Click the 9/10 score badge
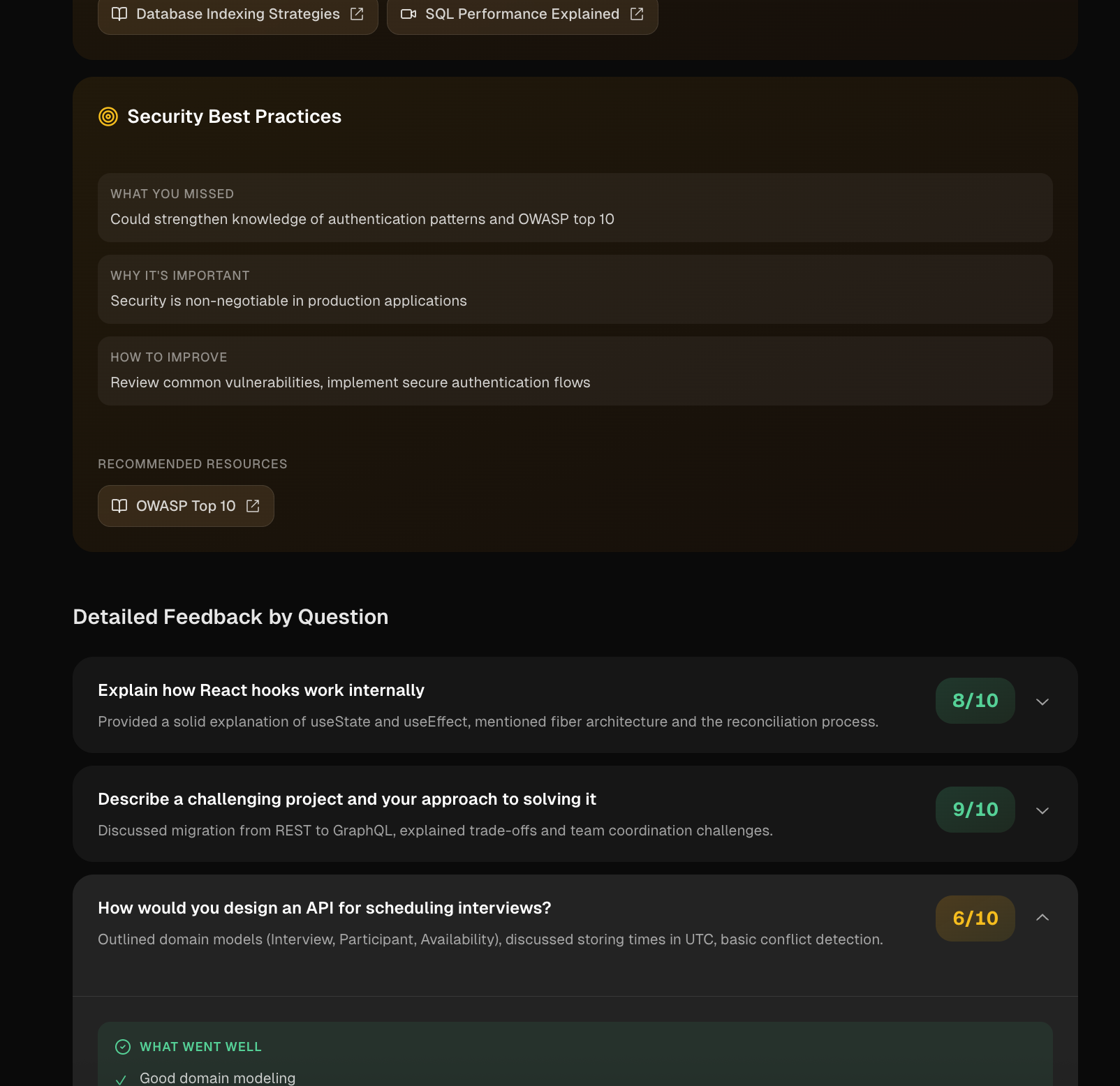 975,809
